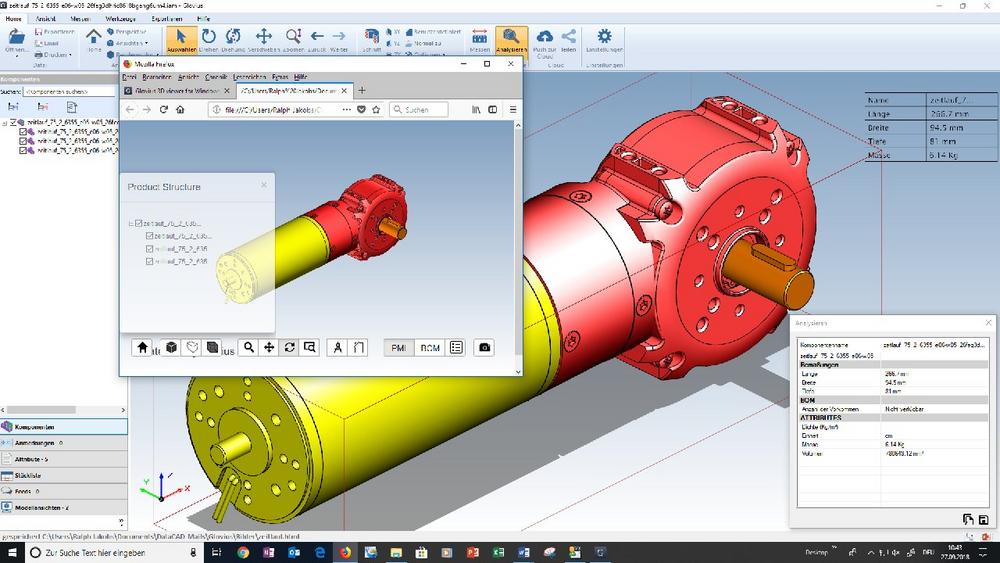Open the Messen measurement tool
This screenshot has height=563, width=1000.
coord(479,40)
